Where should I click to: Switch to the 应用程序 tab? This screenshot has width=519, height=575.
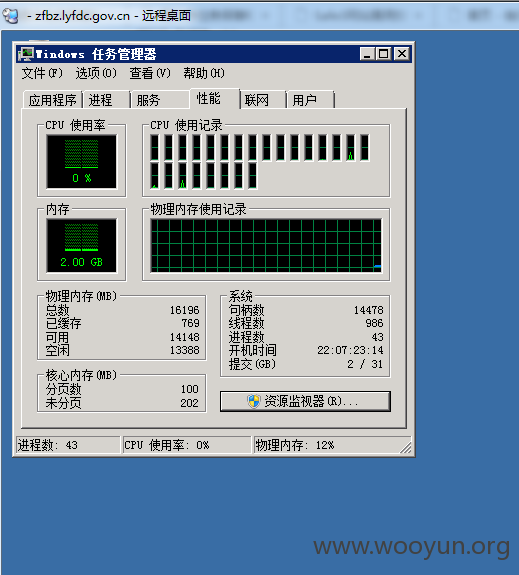click(52, 100)
